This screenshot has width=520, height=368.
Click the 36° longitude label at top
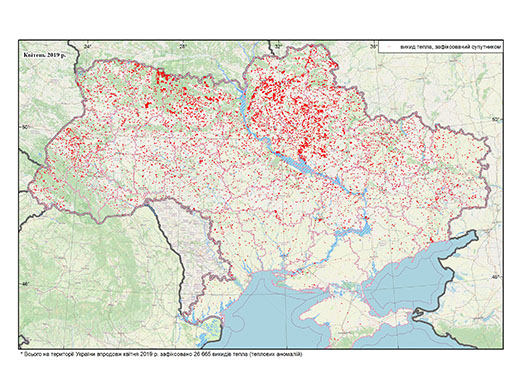374,46
